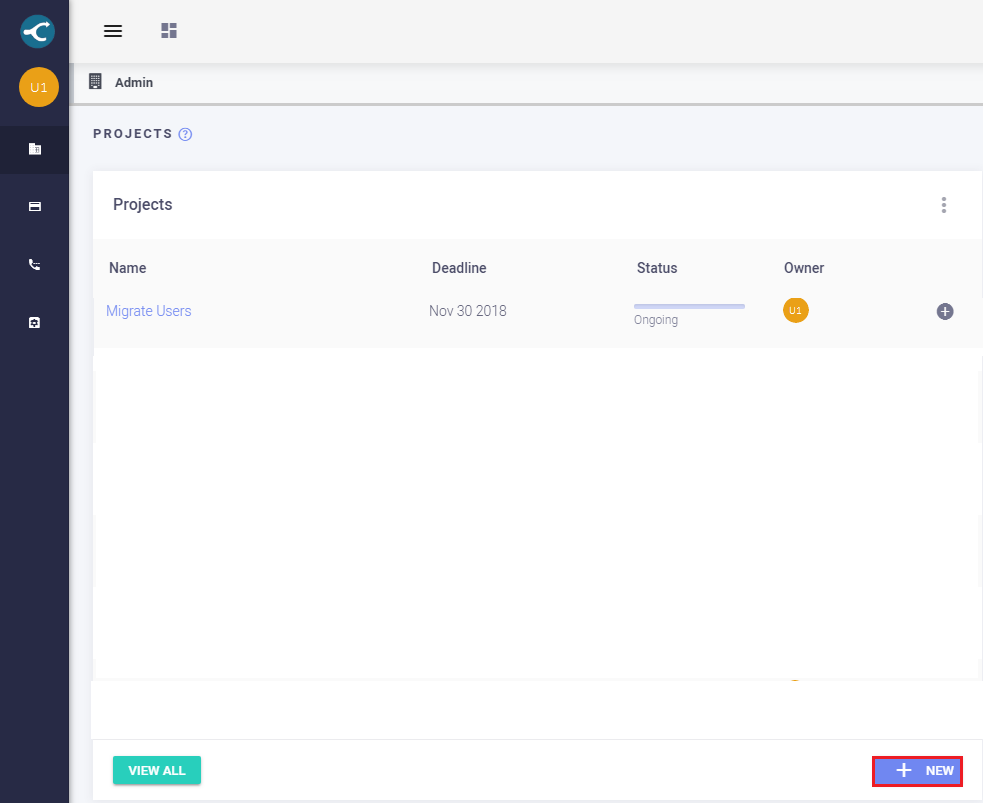Open the Projects card three-dot menu
Image resolution: width=983 pixels, height=803 pixels.
[x=943, y=205]
